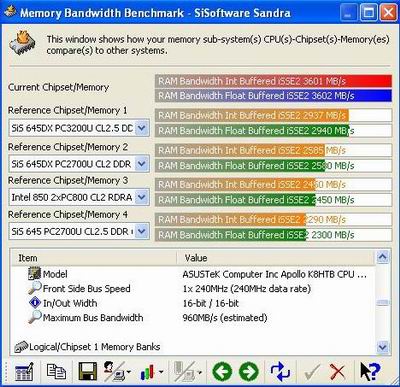Click the blue Float Buffered 3602 MB/s bar
This screenshot has width=400, height=387.
point(273,96)
